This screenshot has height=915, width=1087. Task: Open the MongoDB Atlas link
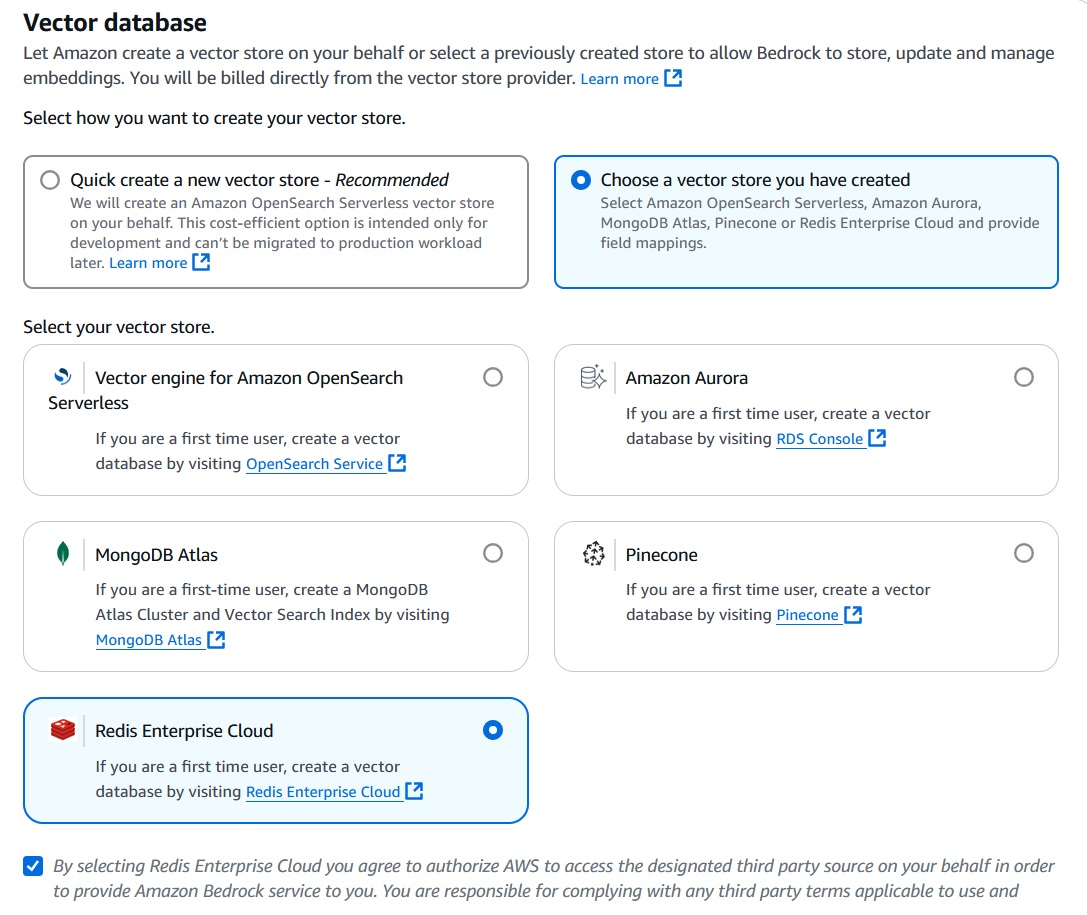(x=146, y=639)
